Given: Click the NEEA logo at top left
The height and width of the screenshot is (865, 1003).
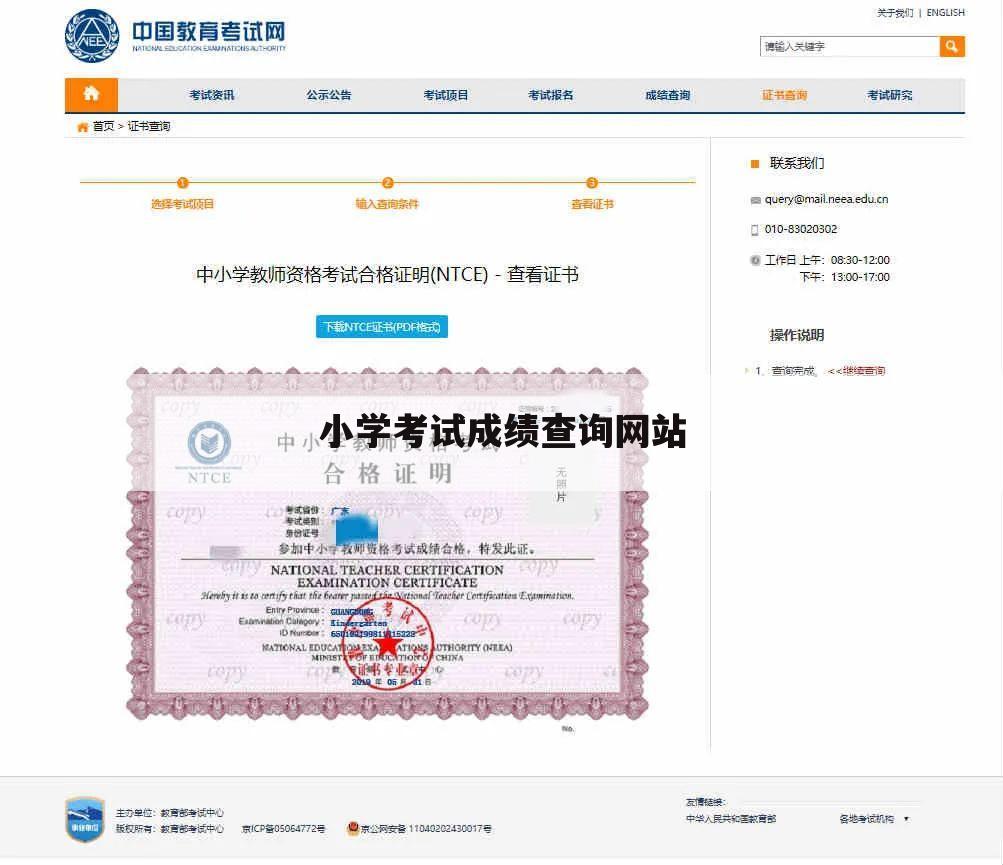Looking at the screenshot, I should [x=92, y=38].
